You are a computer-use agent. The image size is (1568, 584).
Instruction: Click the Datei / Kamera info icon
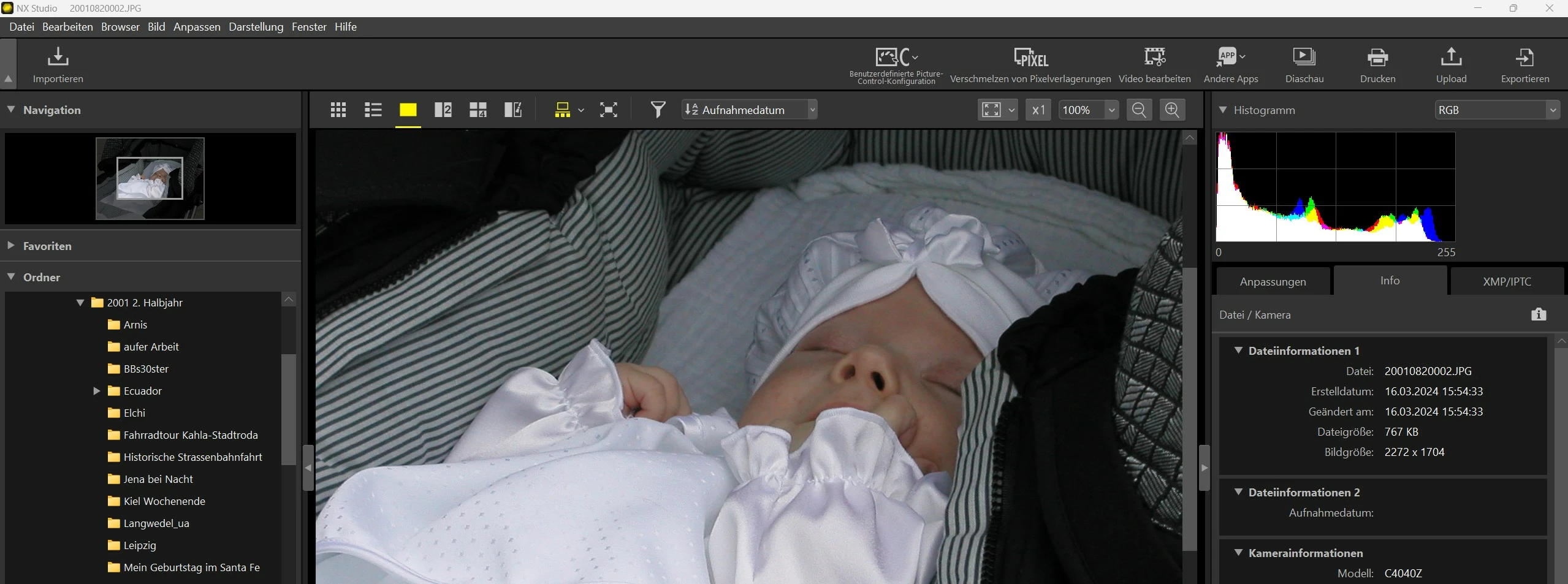1539,314
